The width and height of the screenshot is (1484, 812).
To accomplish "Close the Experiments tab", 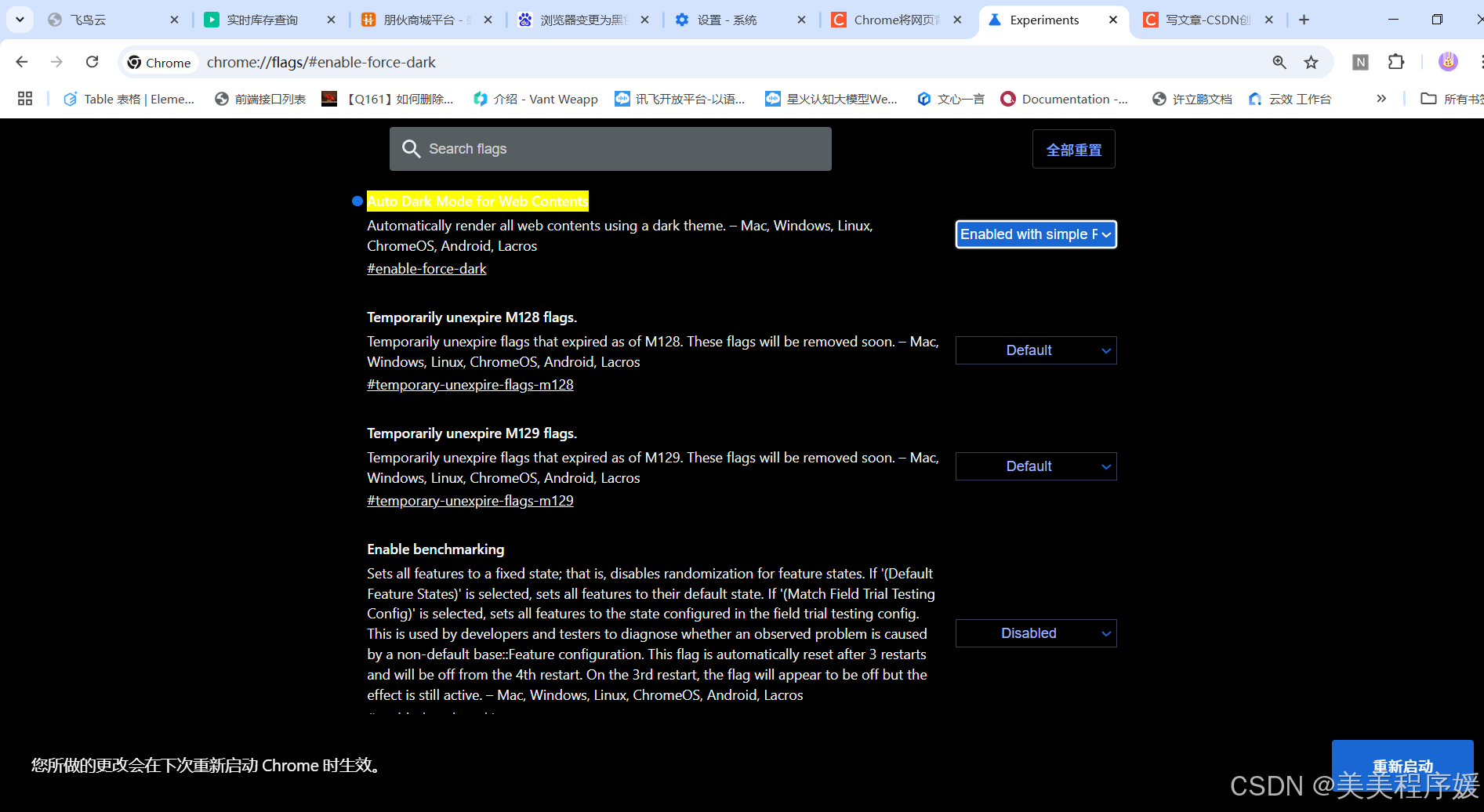I will pyautogui.click(x=1113, y=20).
